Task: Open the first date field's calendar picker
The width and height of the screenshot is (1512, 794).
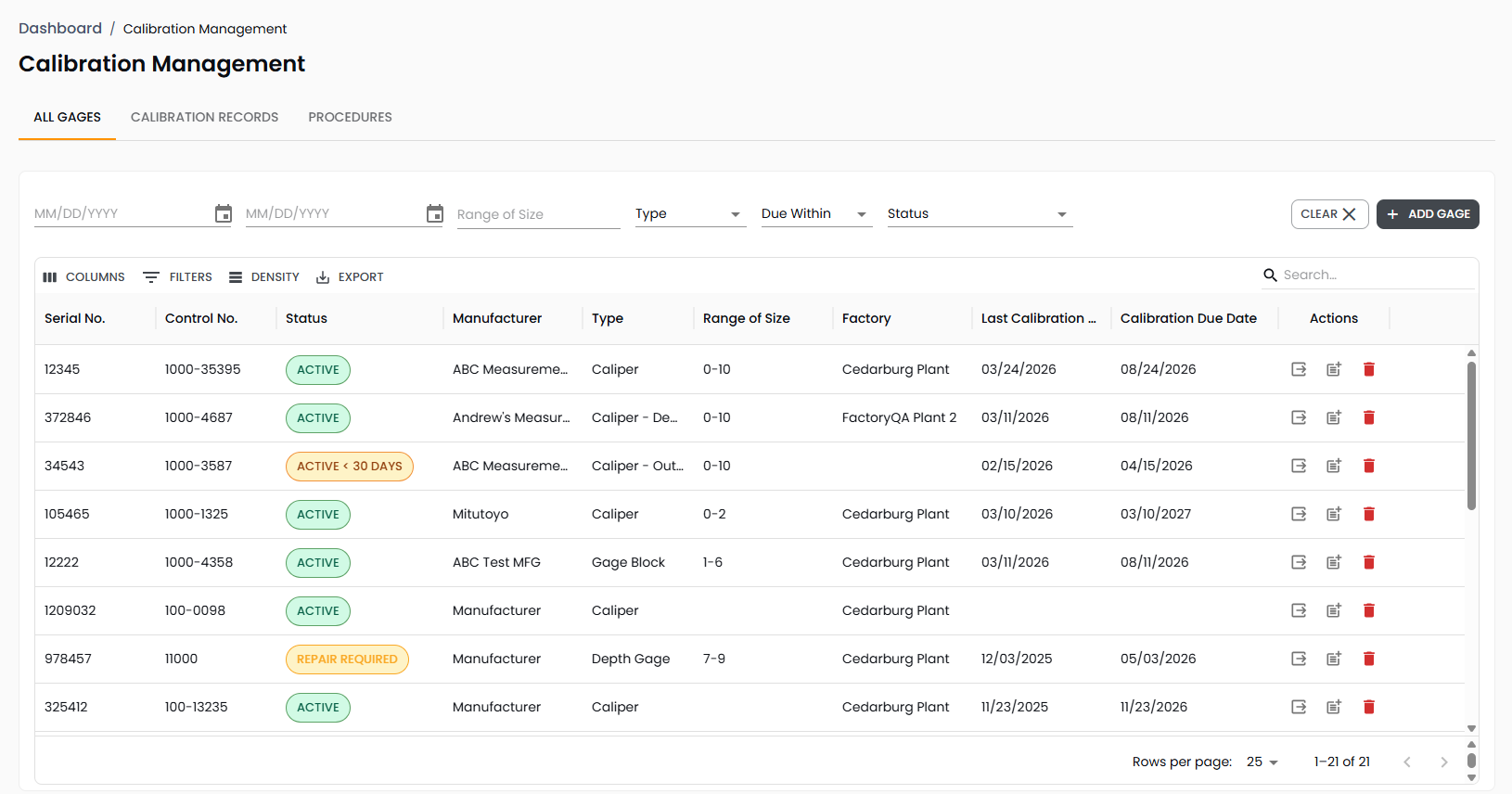Action: (223, 214)
